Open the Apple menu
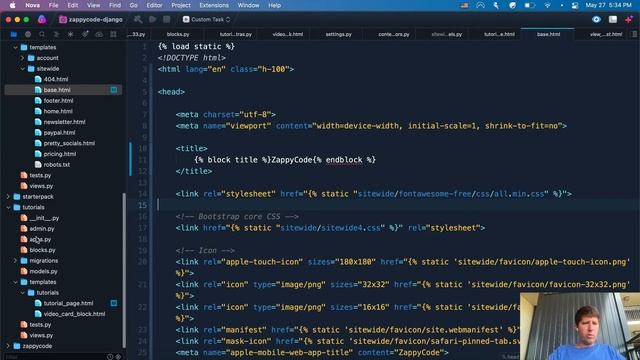640x360 pixels. pyautogui.click(x=12, y=5)
